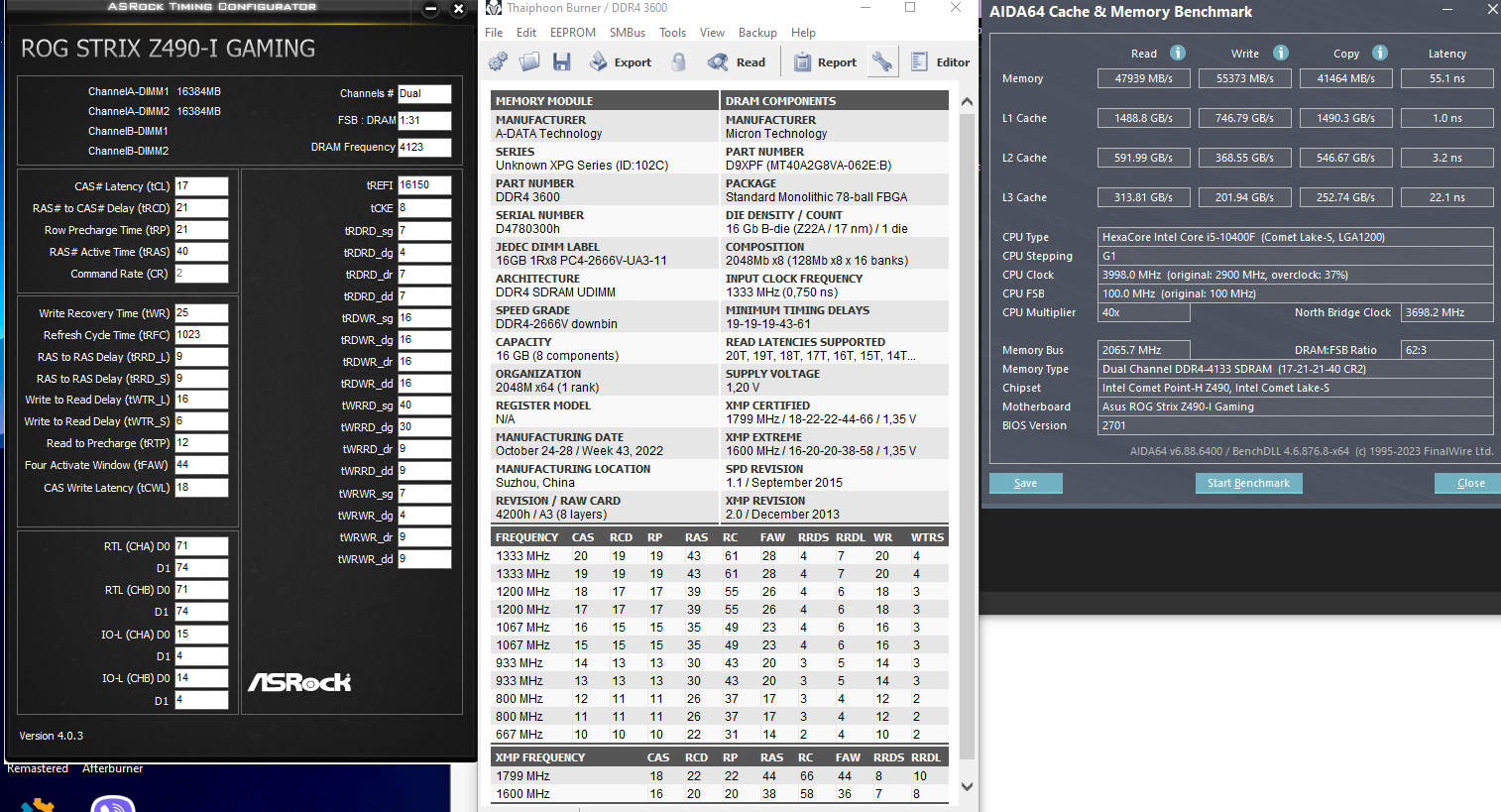Open the Report from Thaiphoon Burner toolbar

click(825, 62)
